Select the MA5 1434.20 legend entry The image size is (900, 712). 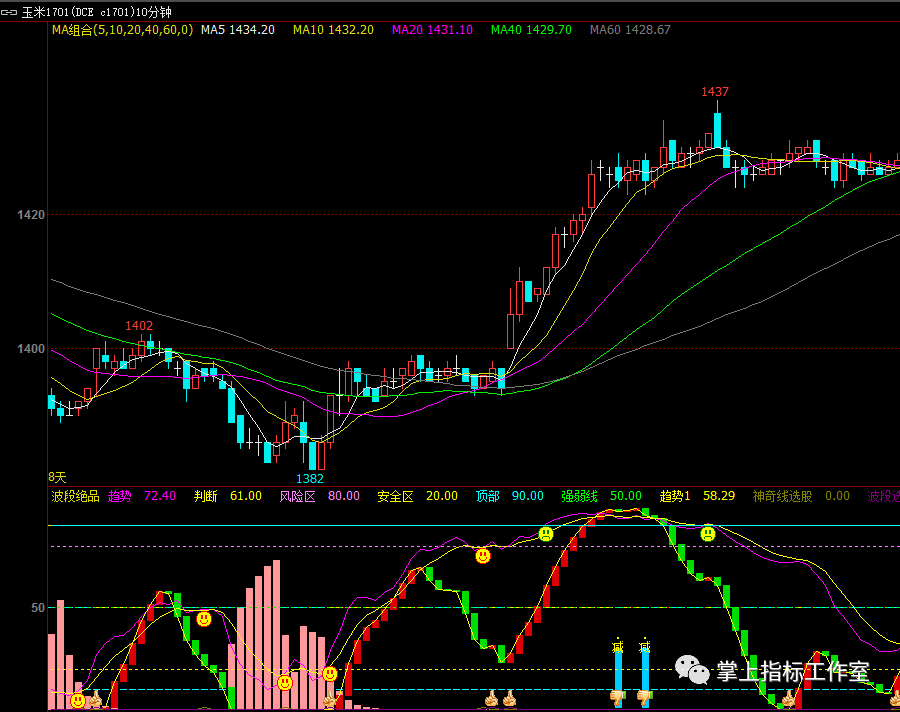[238, 30]
